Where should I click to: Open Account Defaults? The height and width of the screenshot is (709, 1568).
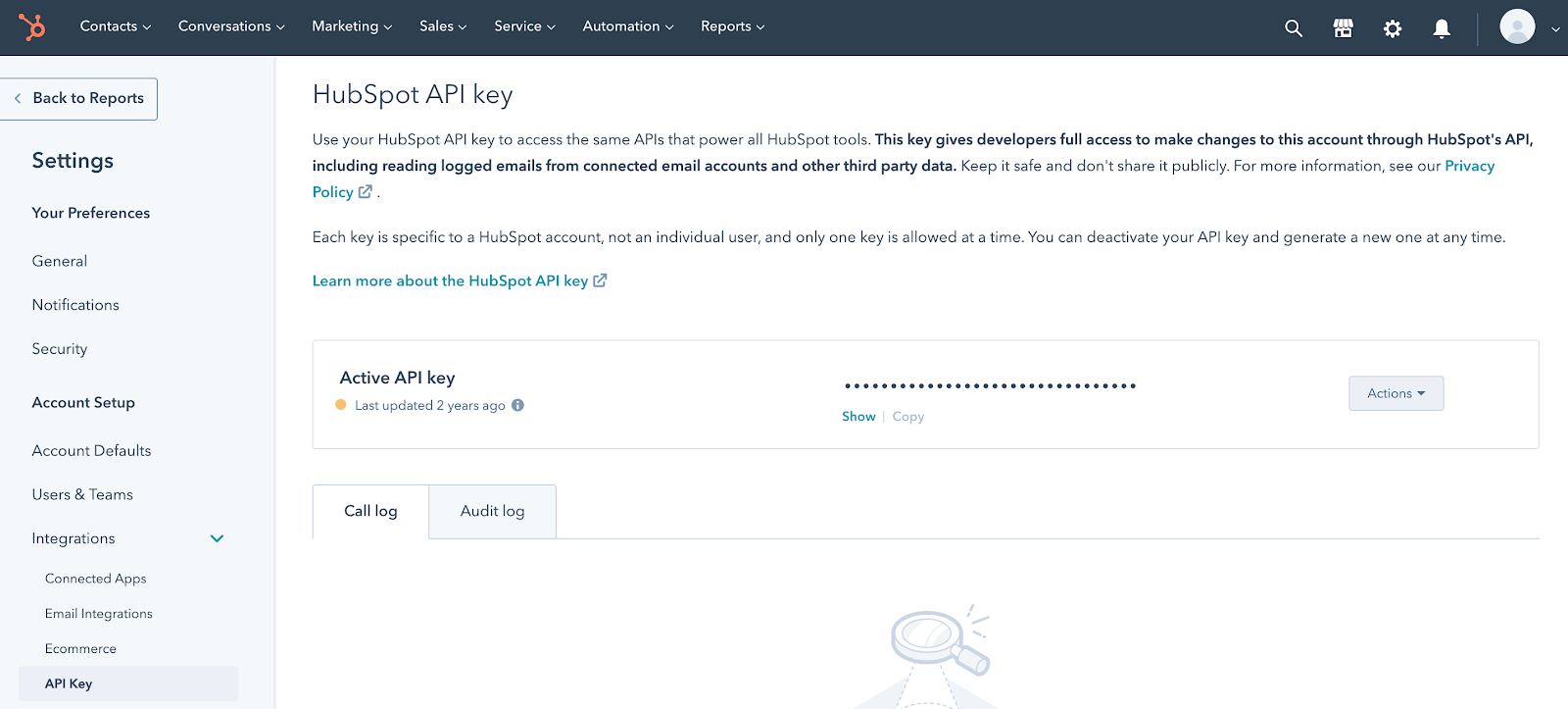click(x=91, y=451)
